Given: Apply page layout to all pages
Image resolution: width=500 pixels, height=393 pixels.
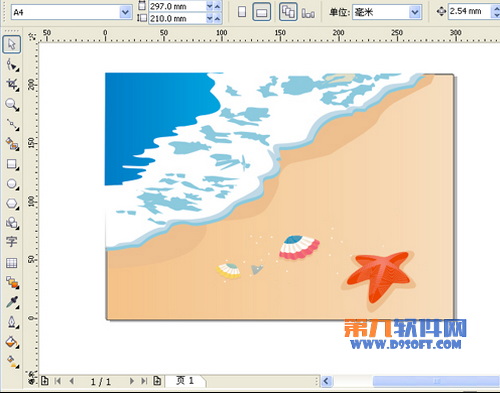Looking at the screenshot, I should tap(288, 12).
